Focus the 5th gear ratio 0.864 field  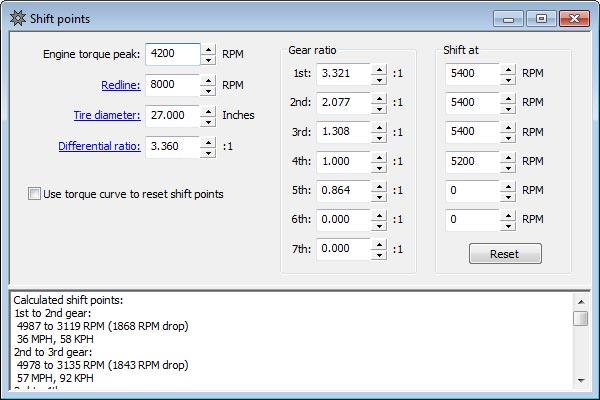(344, 191)
